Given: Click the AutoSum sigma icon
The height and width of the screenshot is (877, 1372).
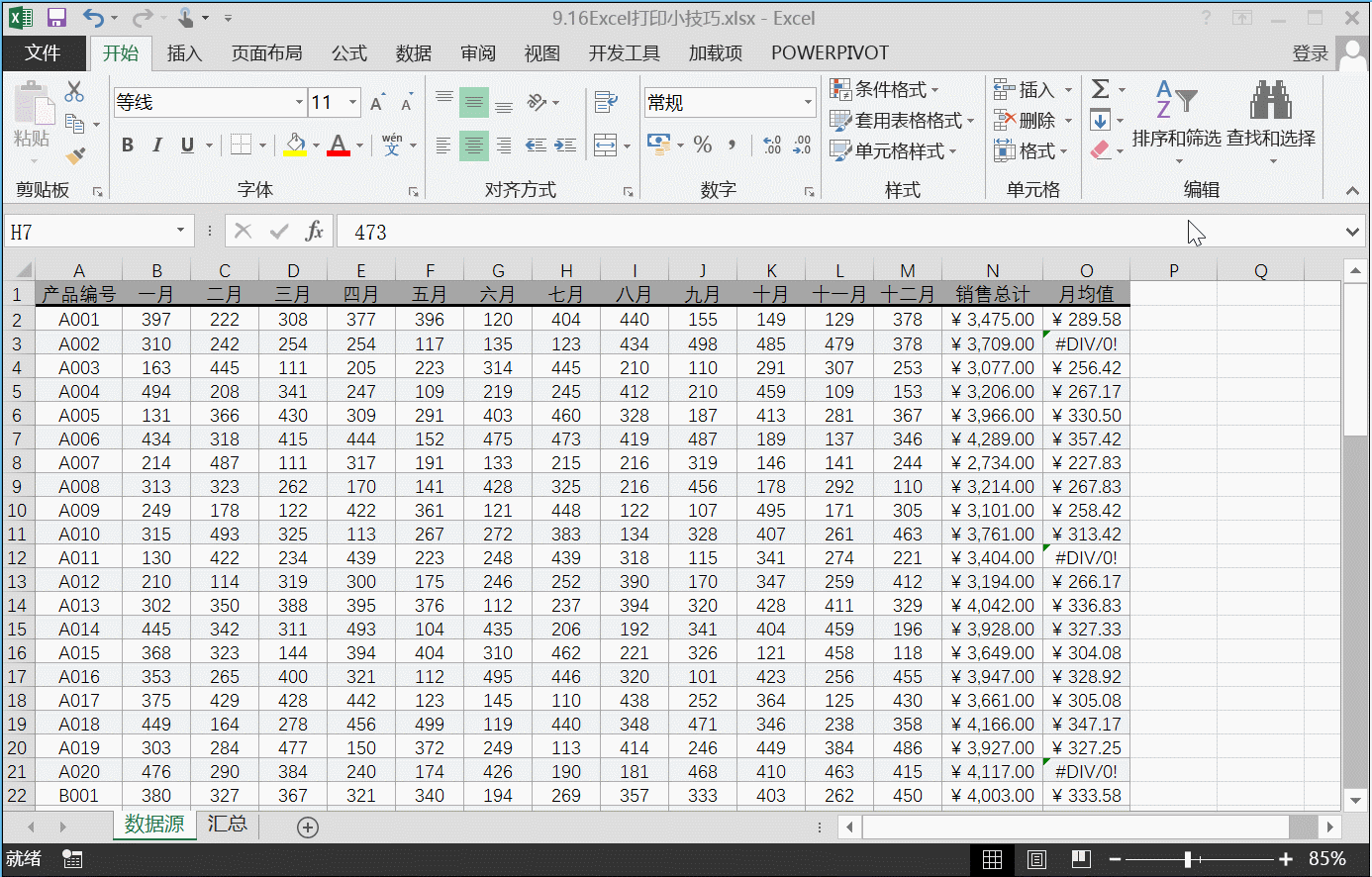Looking at the screenshot, I should click(x=1100, y=89).
